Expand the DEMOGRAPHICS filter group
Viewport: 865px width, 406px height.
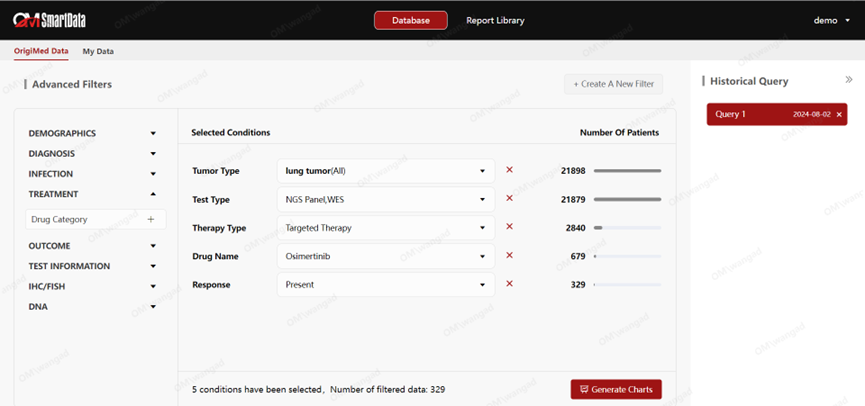pos(153,133)
